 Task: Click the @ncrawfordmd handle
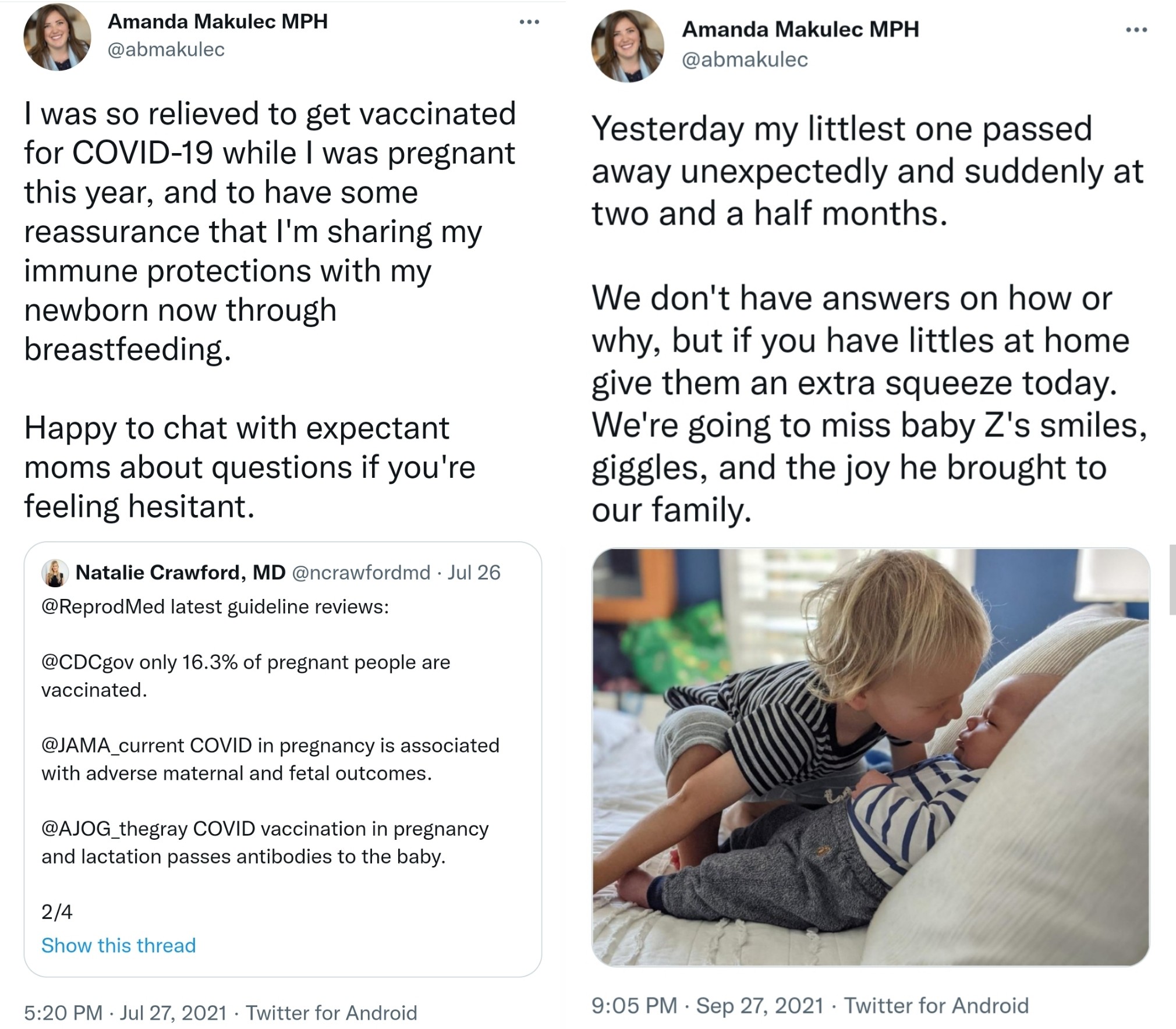360,573
